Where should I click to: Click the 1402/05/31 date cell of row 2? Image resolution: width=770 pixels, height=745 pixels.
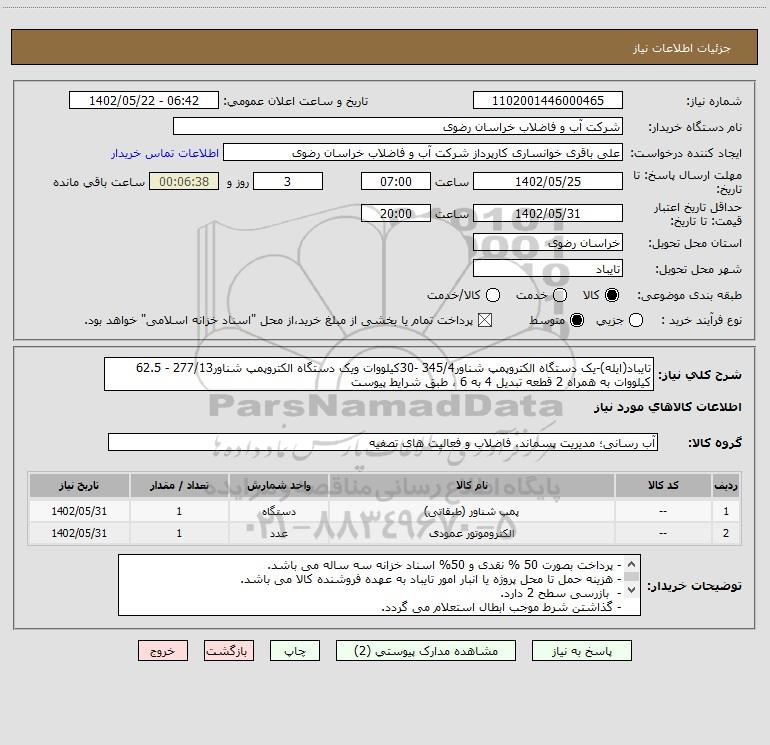point(79,533)
